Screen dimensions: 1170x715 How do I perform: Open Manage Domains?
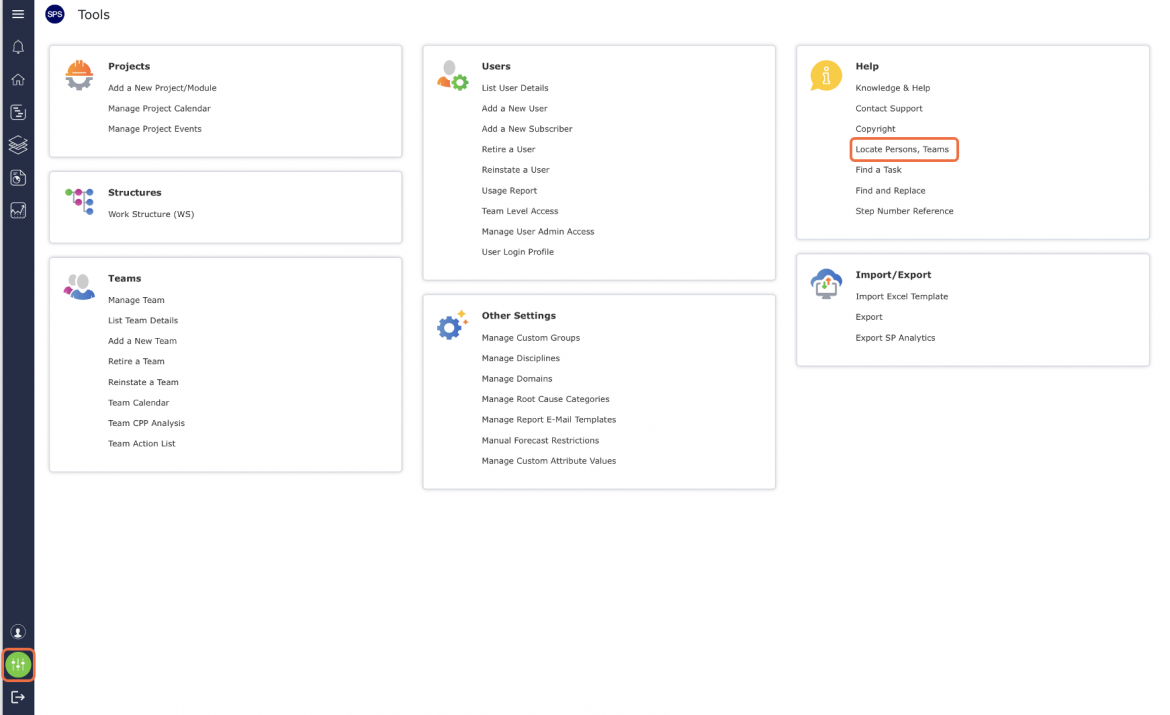516,379
